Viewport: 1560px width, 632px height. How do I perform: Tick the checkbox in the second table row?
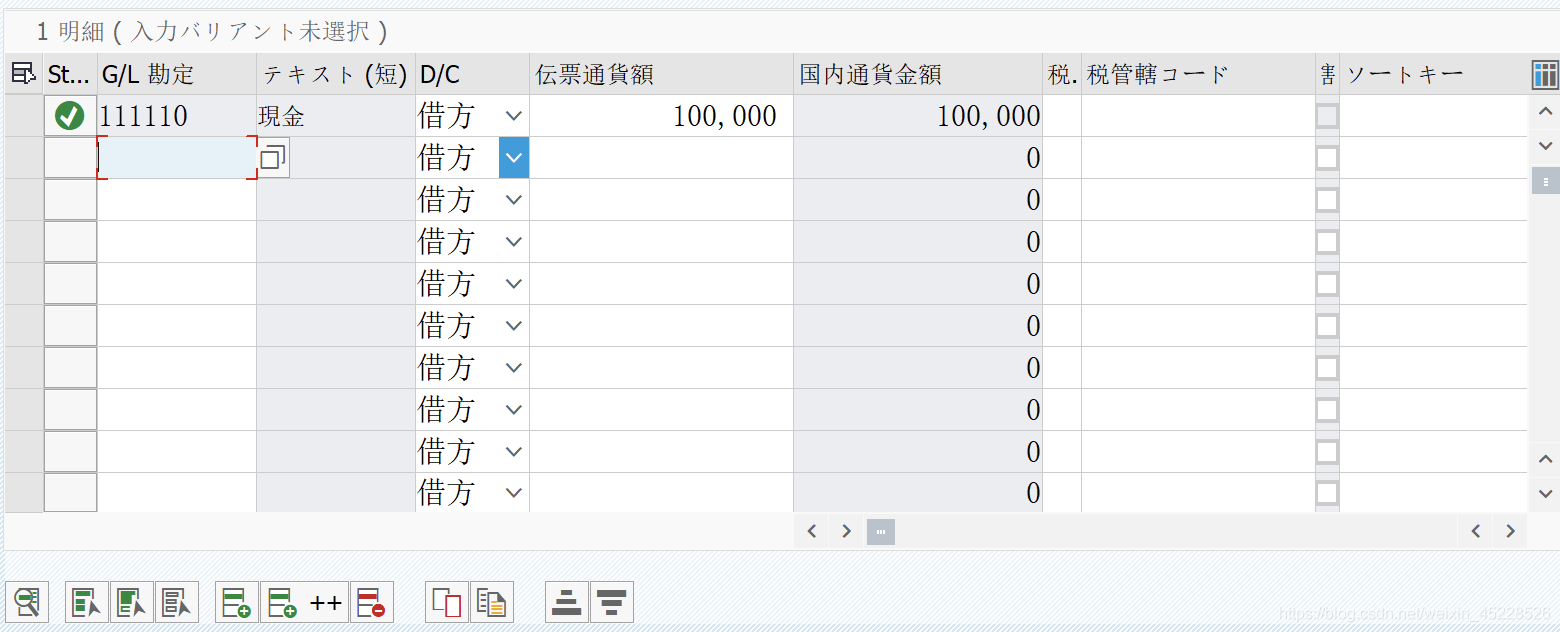(x=1327, y=158)
